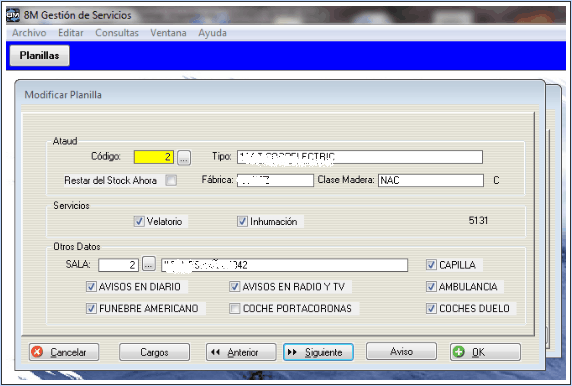Toggle the Inhumación checkbox

click(242, 221)
